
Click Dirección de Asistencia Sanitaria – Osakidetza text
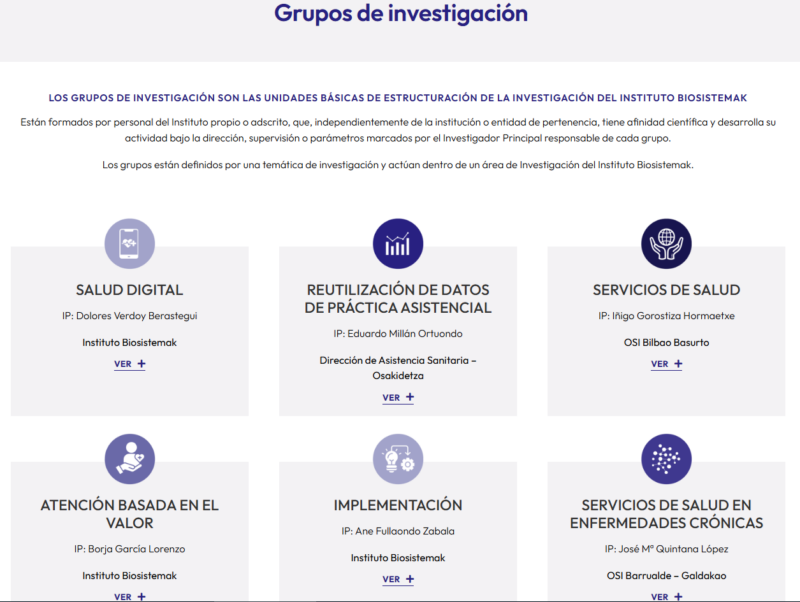pos(398,368)
